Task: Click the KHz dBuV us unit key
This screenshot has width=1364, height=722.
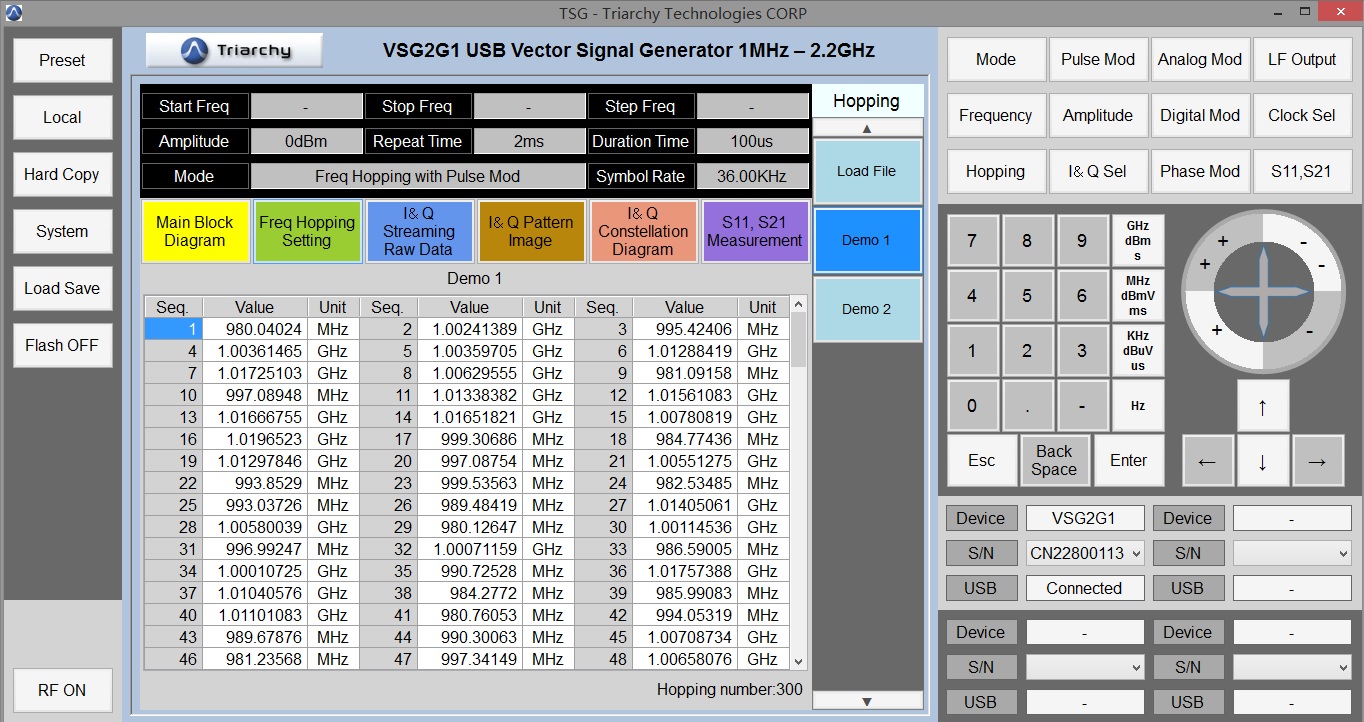Action: click(x=1138, y=351)
